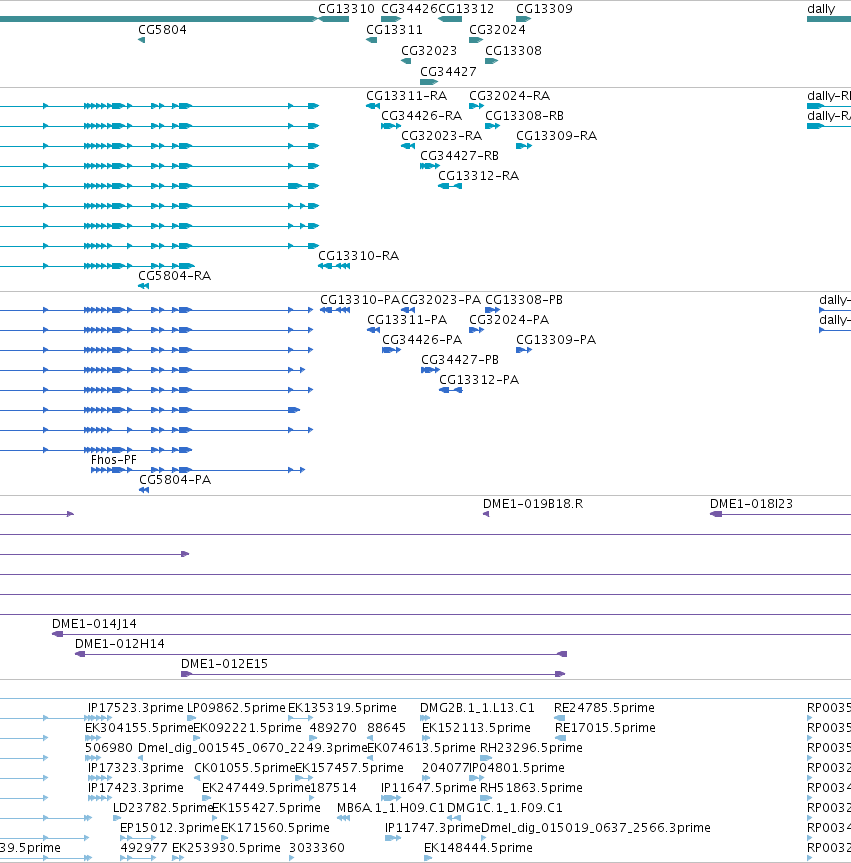
Task: Select the CG13311 gene label
Action: point(394,30)
